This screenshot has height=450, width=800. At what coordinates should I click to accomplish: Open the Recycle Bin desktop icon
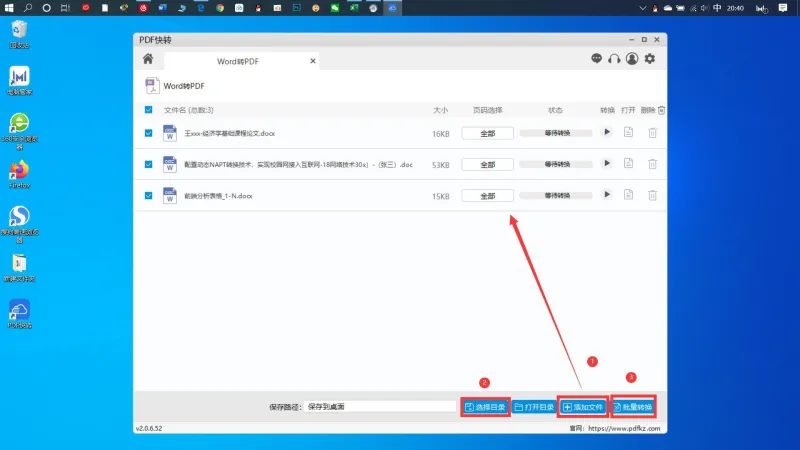(x=19, y=34)
